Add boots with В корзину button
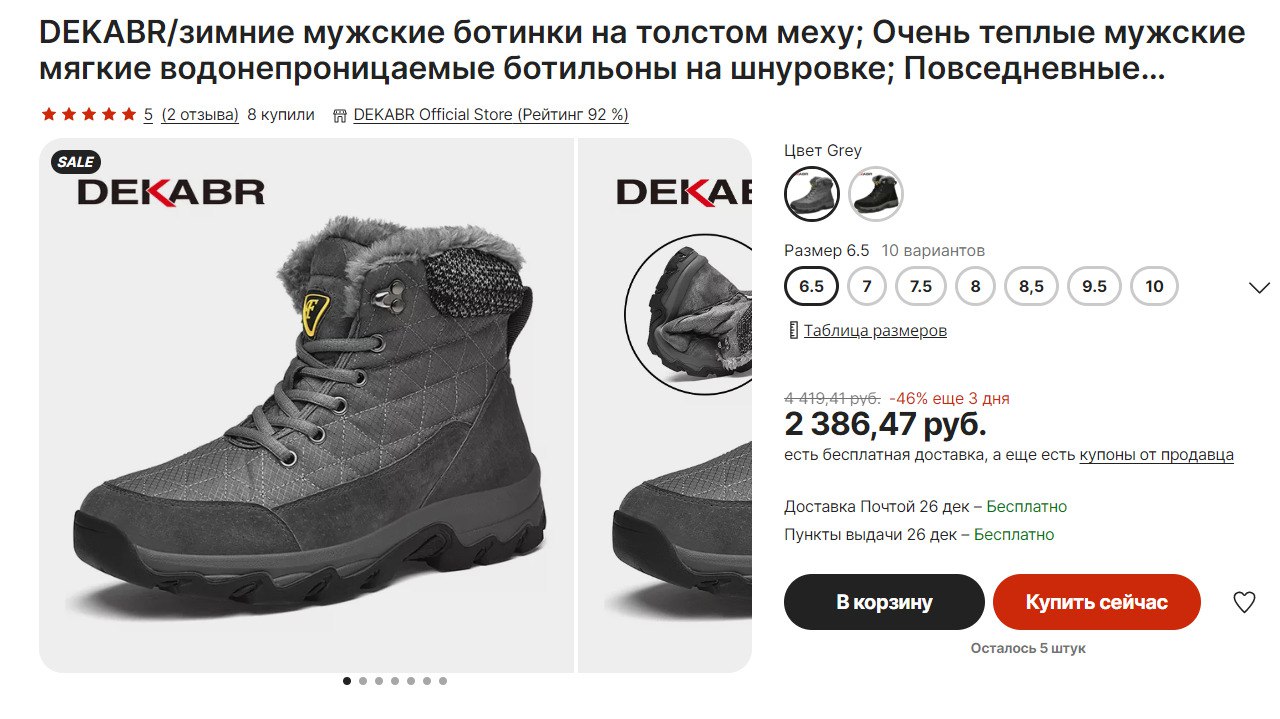The width and height of the screenshot is (1280, 719). coord(884,602)
